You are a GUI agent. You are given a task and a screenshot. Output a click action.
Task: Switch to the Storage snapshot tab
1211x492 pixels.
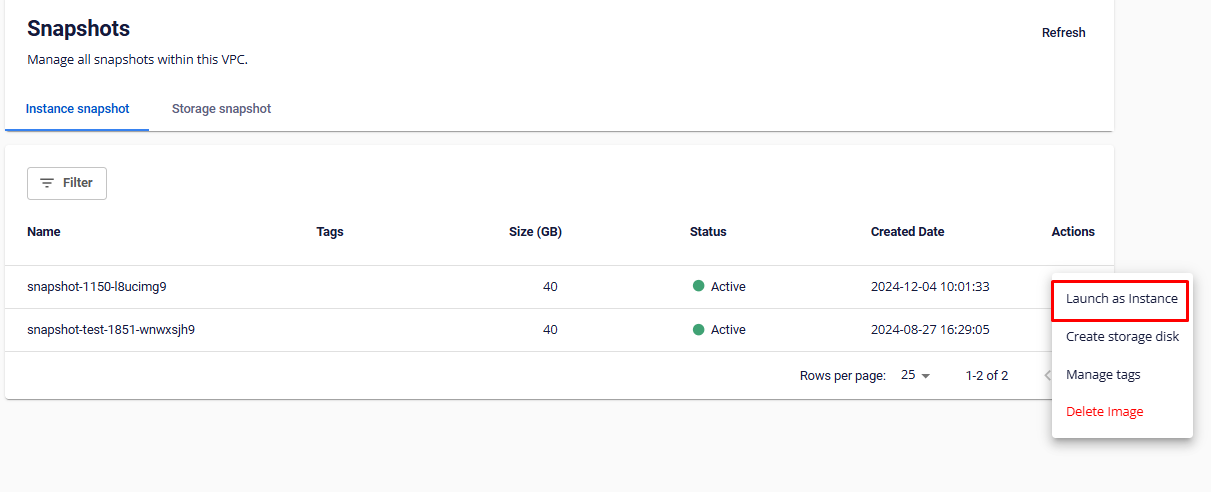pos(221,109)
